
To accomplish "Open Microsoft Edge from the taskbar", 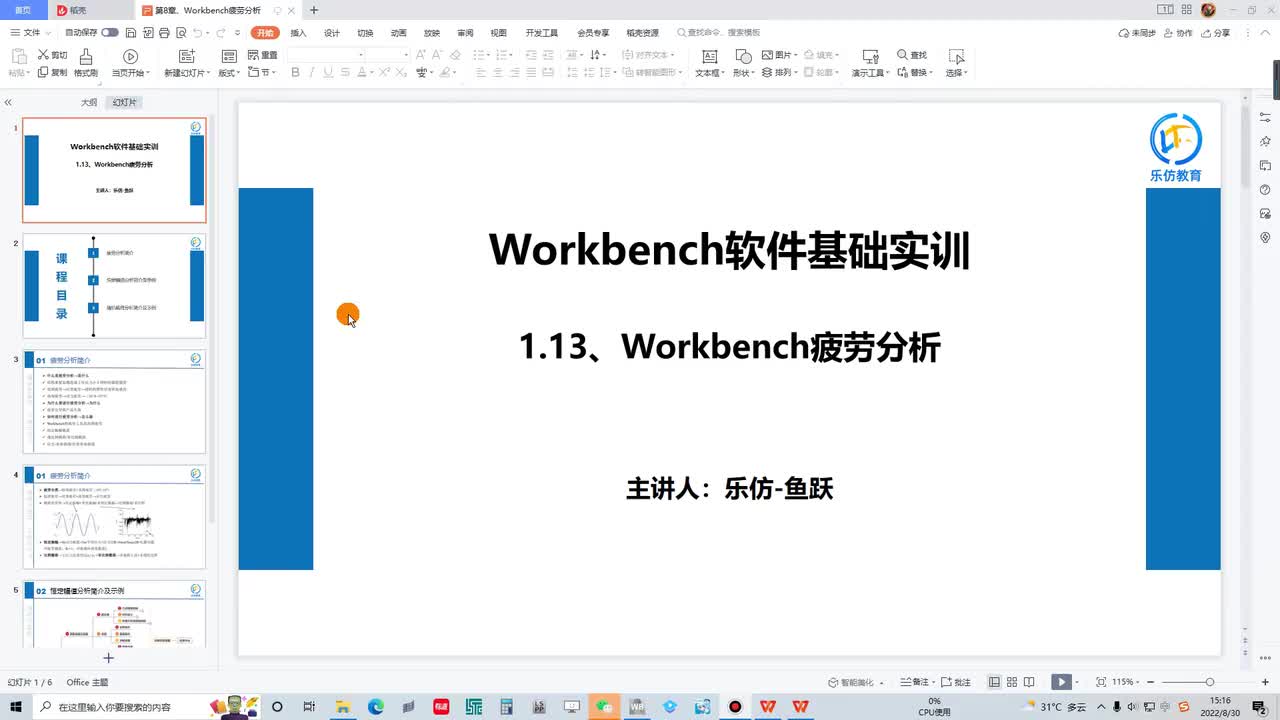I will point(375,706).
